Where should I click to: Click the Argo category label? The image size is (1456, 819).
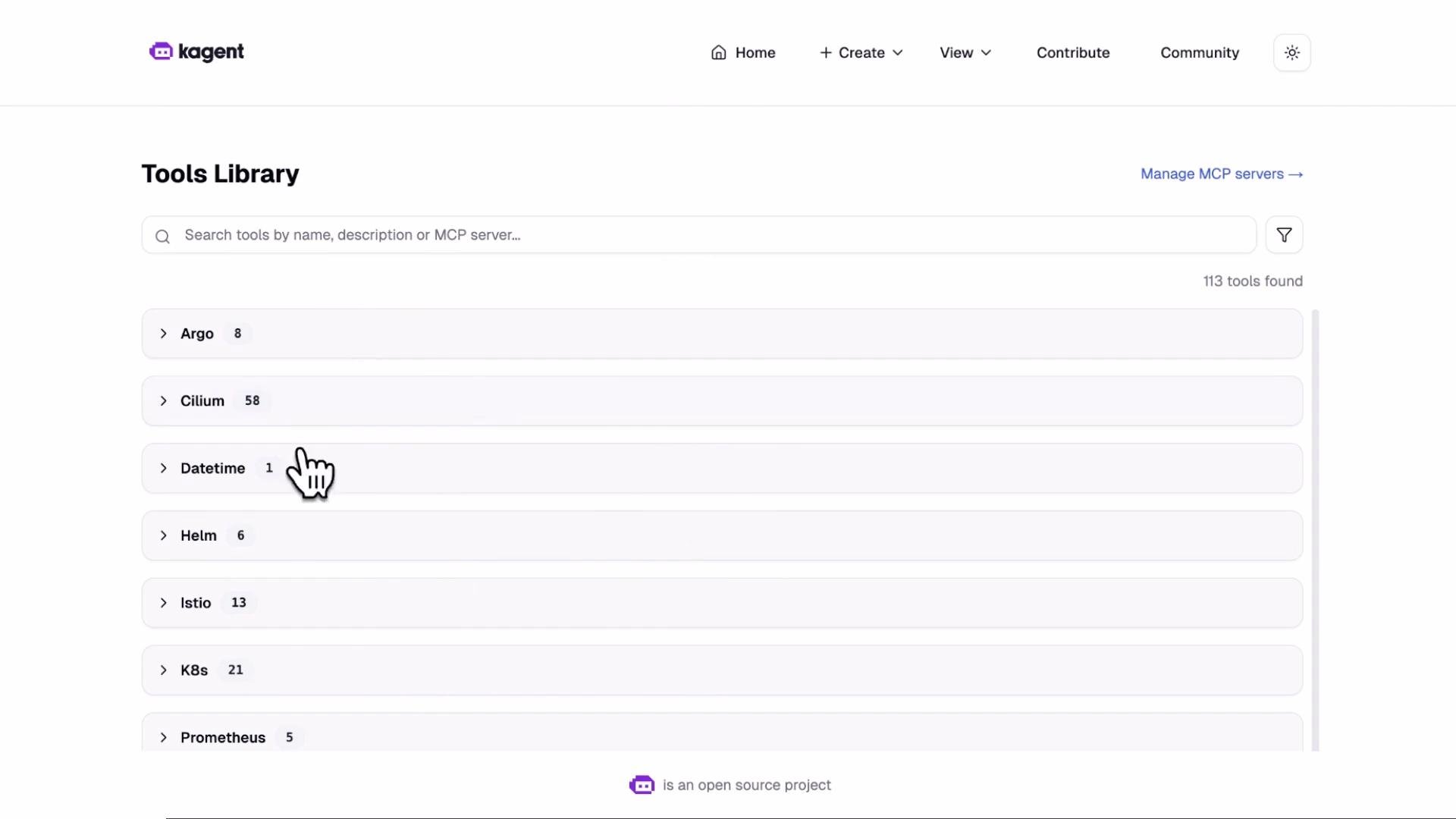point(197,334)
